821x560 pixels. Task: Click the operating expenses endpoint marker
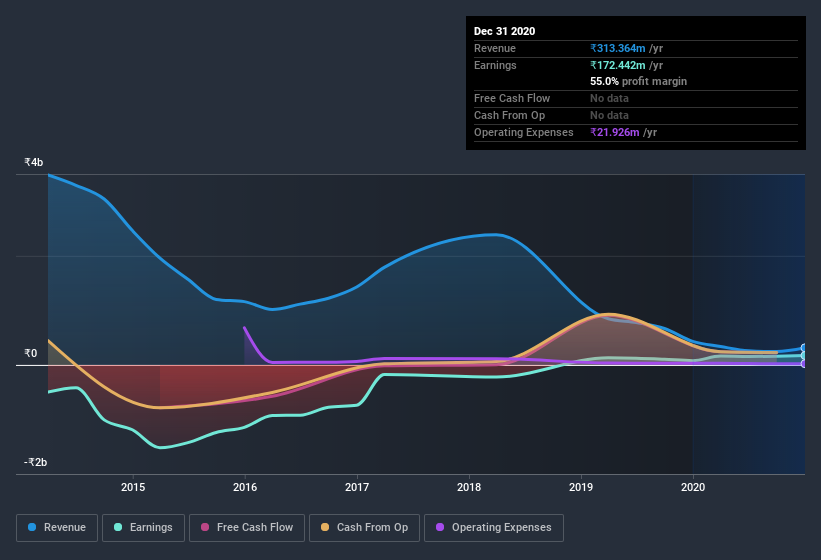[x=804, y=364]
